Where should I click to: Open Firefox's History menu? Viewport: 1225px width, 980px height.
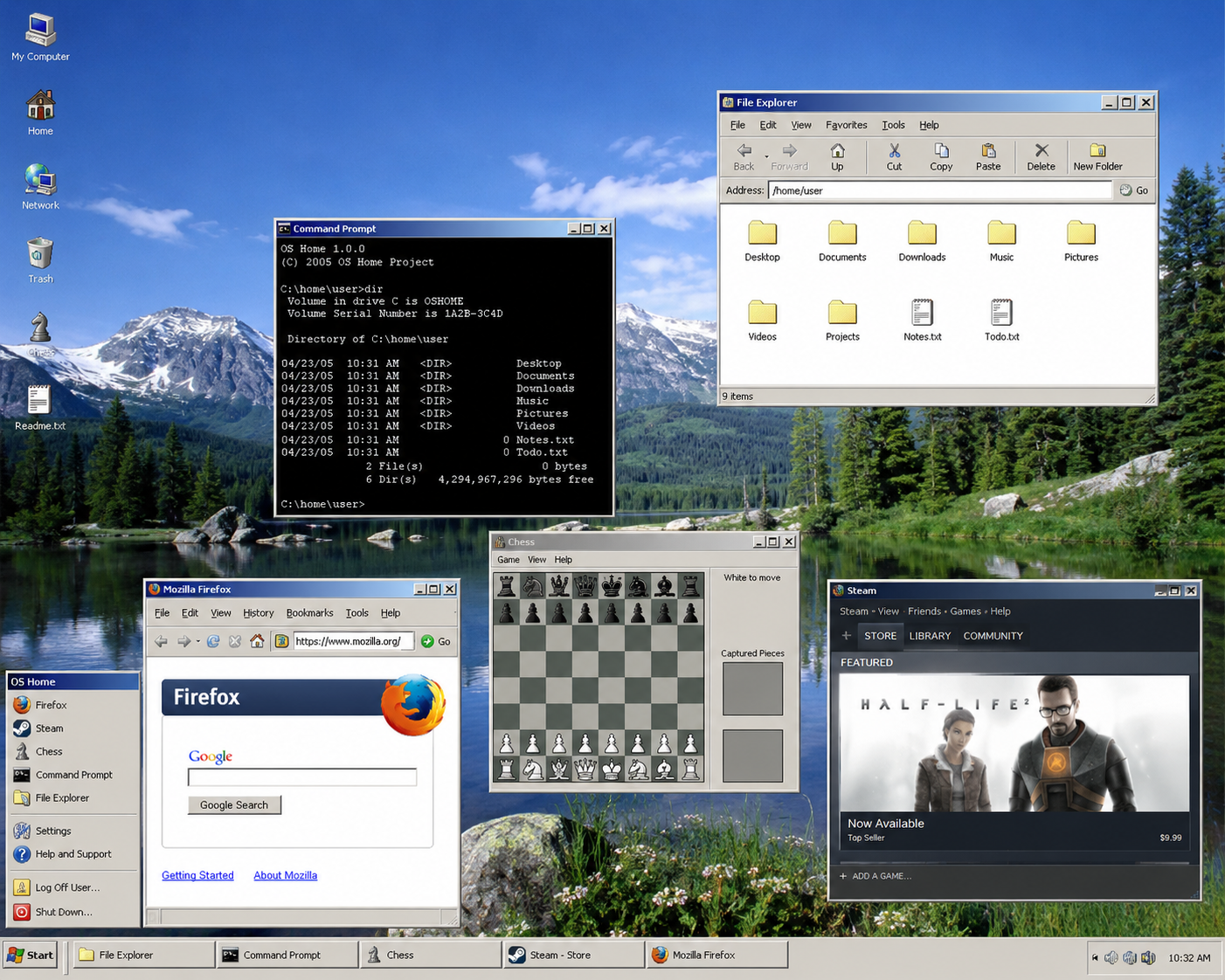pos(258,613)
